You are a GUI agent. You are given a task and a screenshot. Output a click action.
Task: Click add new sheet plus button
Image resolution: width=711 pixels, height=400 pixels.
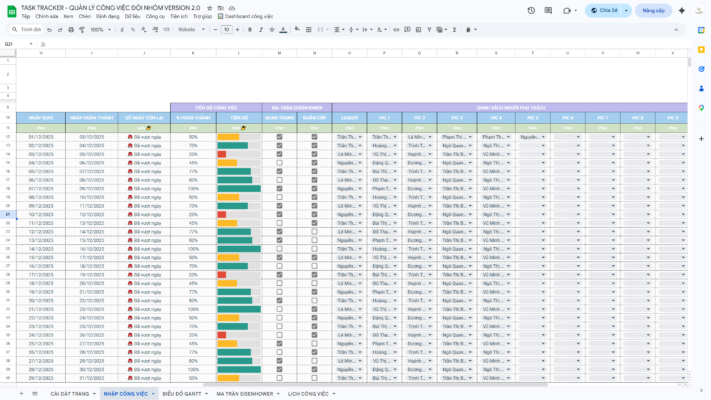pyautogui.click(x=21, y=394)
